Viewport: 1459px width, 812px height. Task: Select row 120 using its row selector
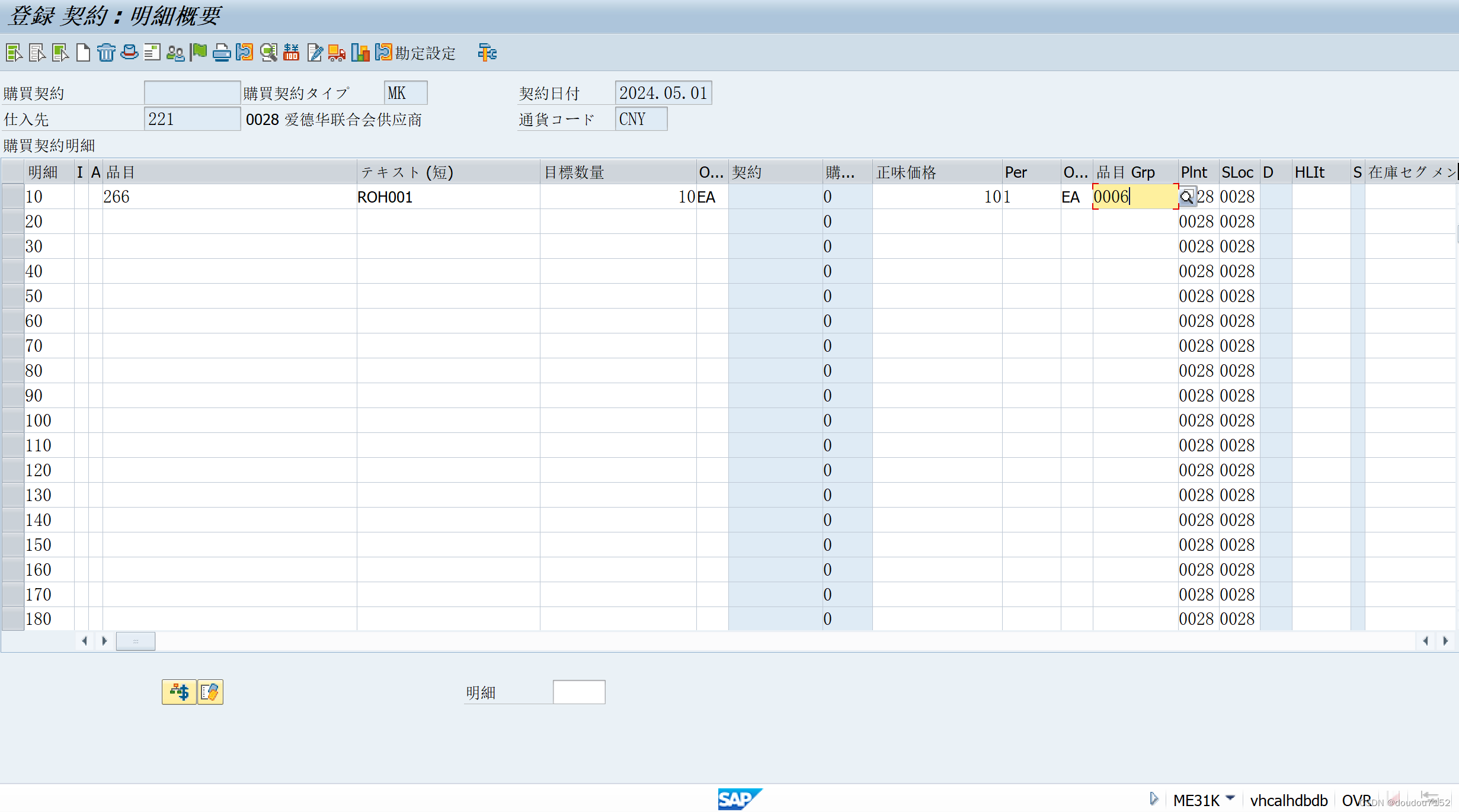(12, 470)
